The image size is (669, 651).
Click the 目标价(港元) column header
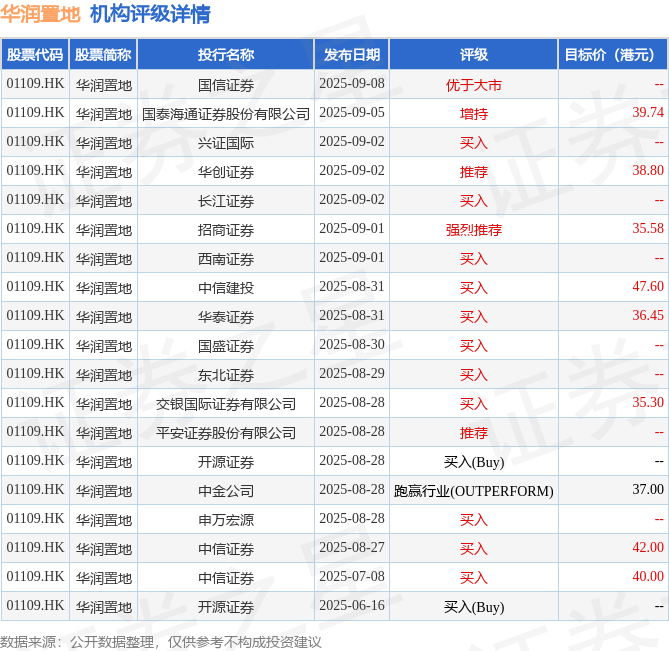(x=613, y=55)
